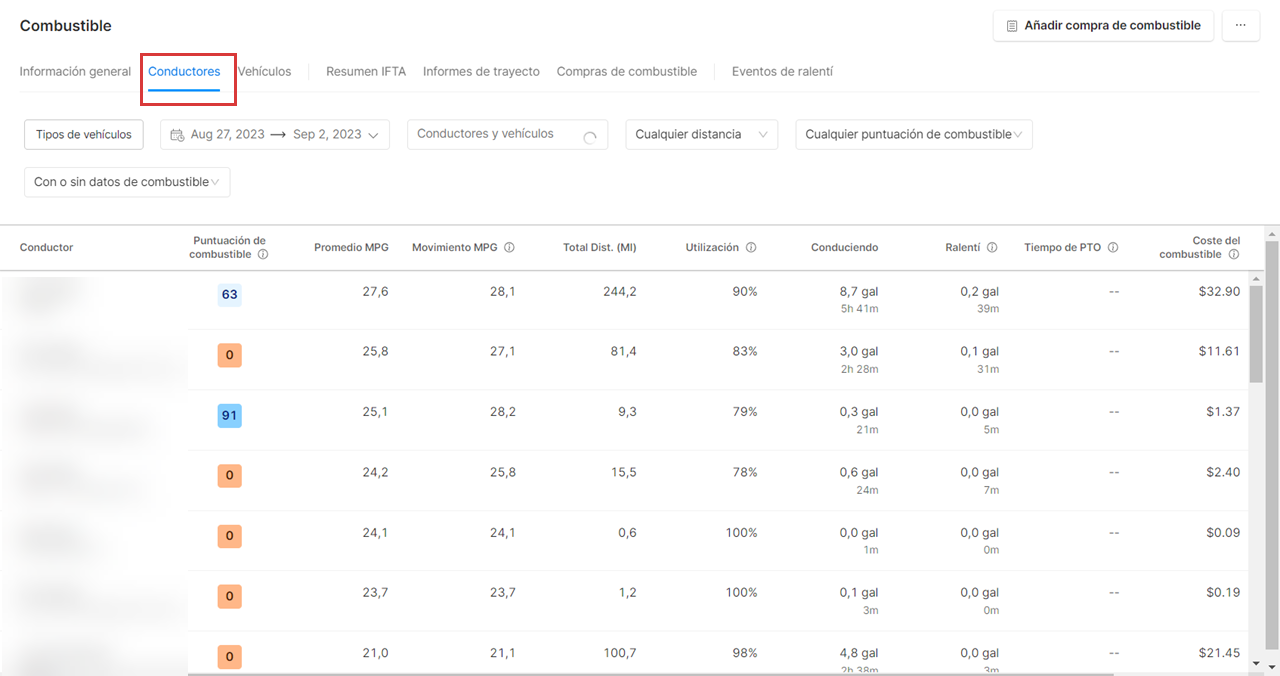
Task: Go to Compras de combustible tab
Action: click(x=626, y=72)
